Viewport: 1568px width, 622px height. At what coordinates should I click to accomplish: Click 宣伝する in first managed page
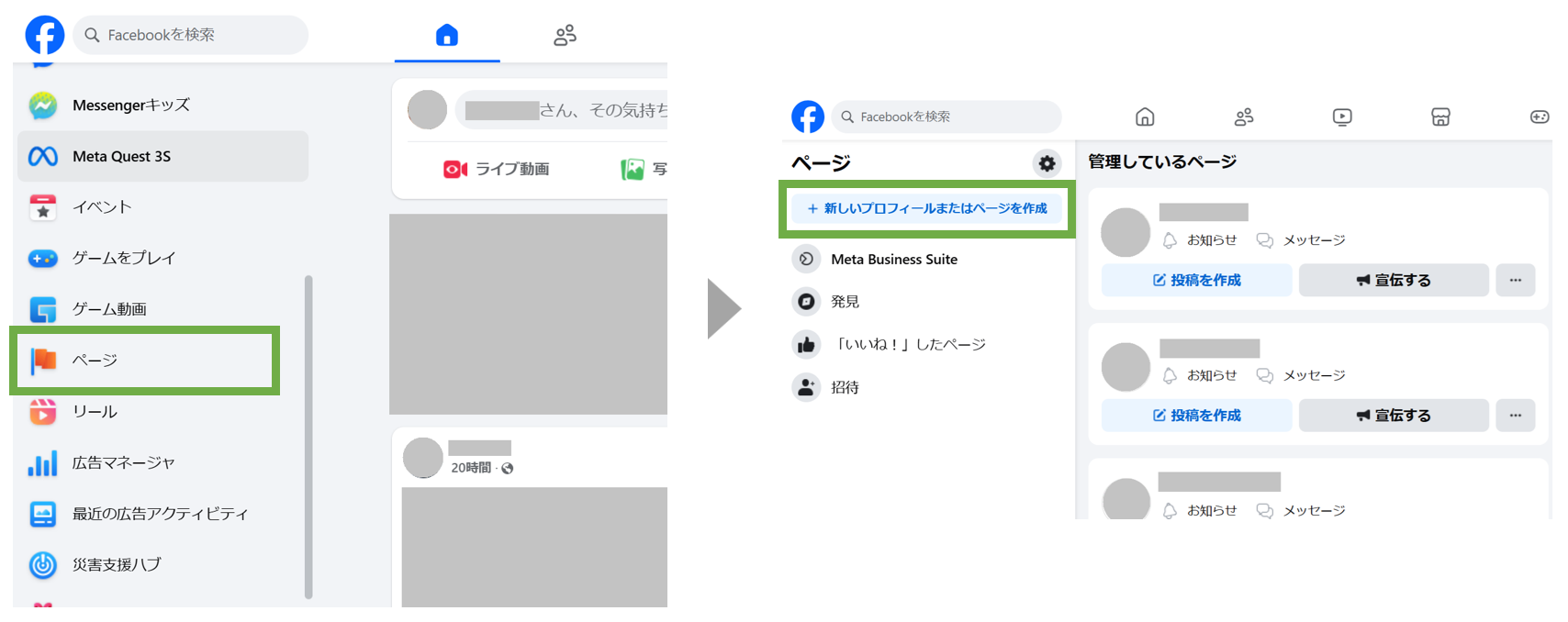point(1394,281)
